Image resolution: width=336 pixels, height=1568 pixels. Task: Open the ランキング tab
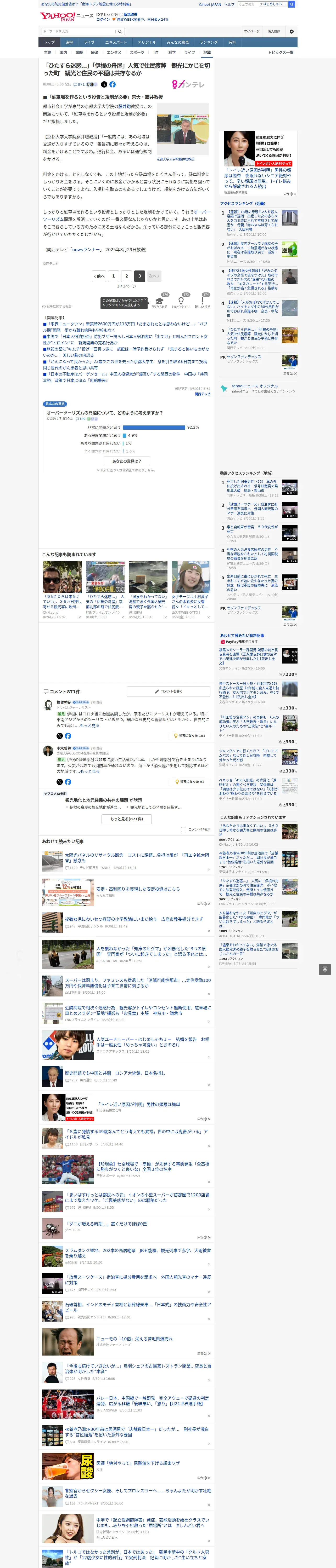click(x=209, y=42)
